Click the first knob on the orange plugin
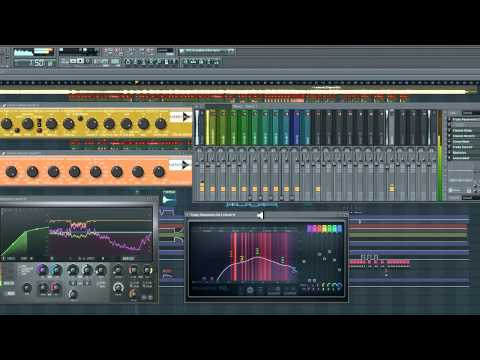Image resolution: width=480 pixels, height=360 pixels. click(x=11, y=172)
